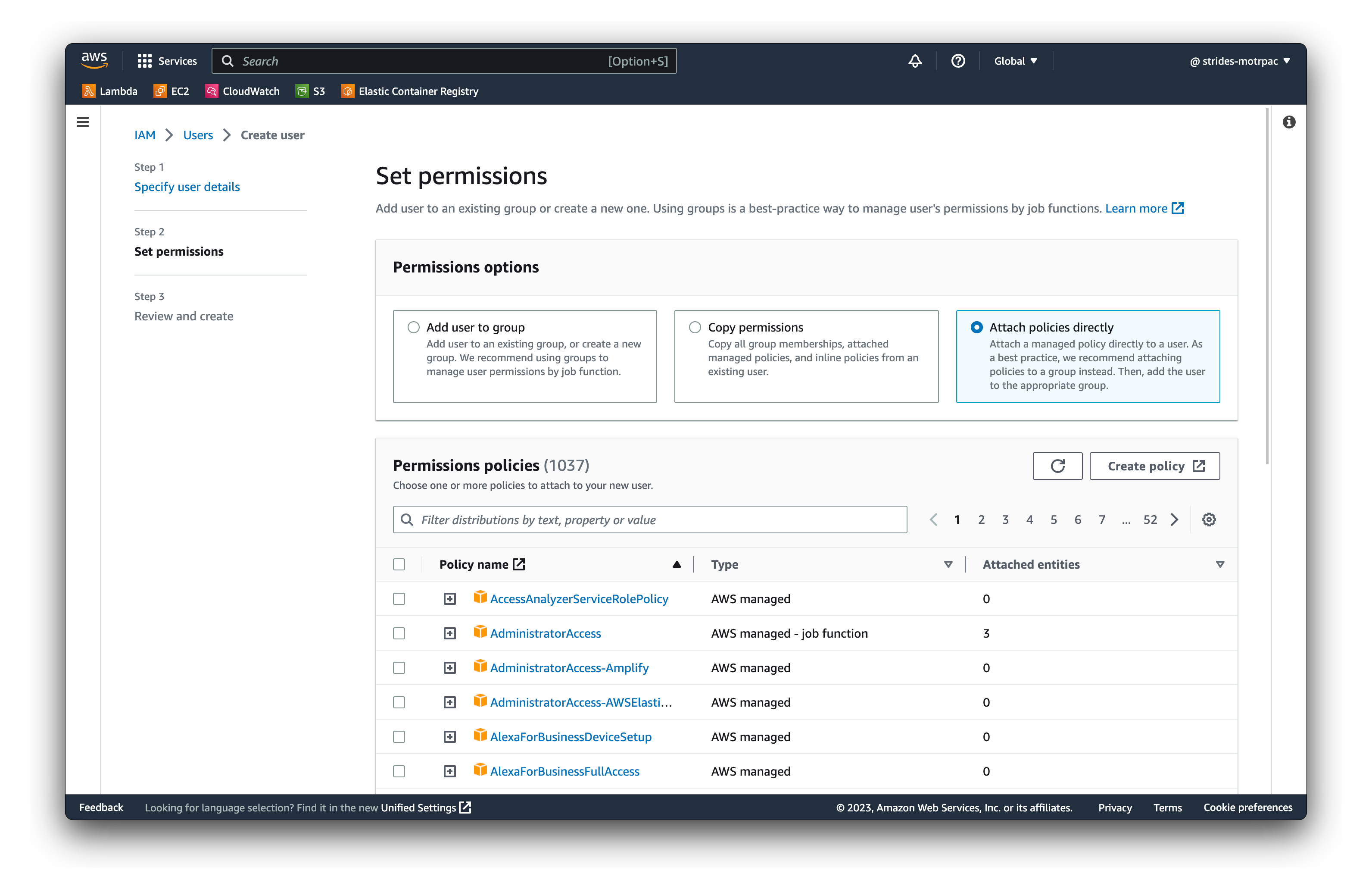The image size is (1372, 889).
Task: Sort by Type column arrow
Action: [x=948, y=564]
